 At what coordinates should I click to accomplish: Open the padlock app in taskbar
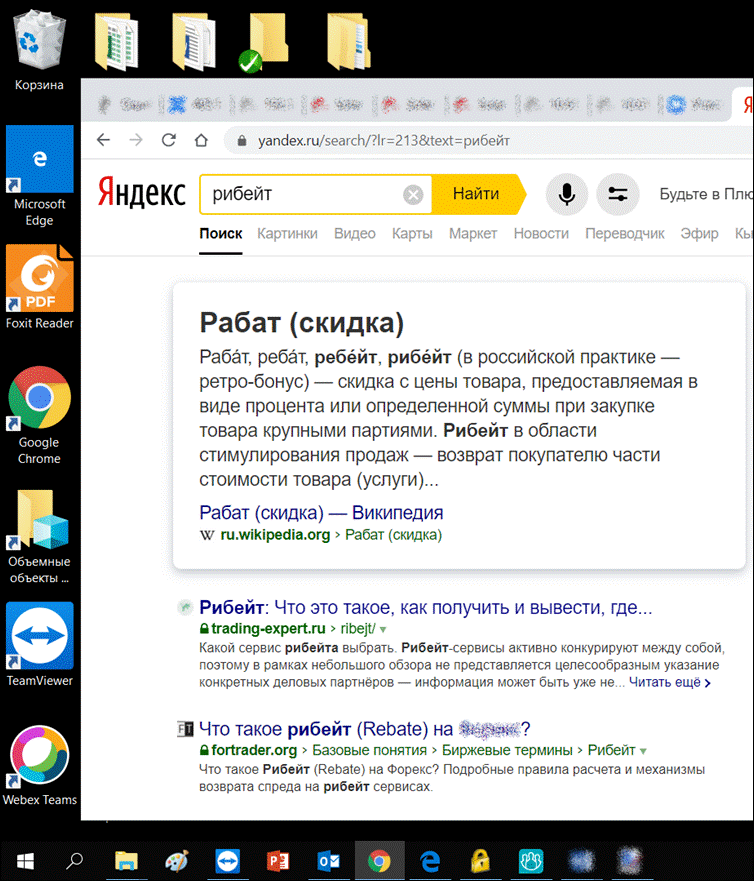pos(480,861)
